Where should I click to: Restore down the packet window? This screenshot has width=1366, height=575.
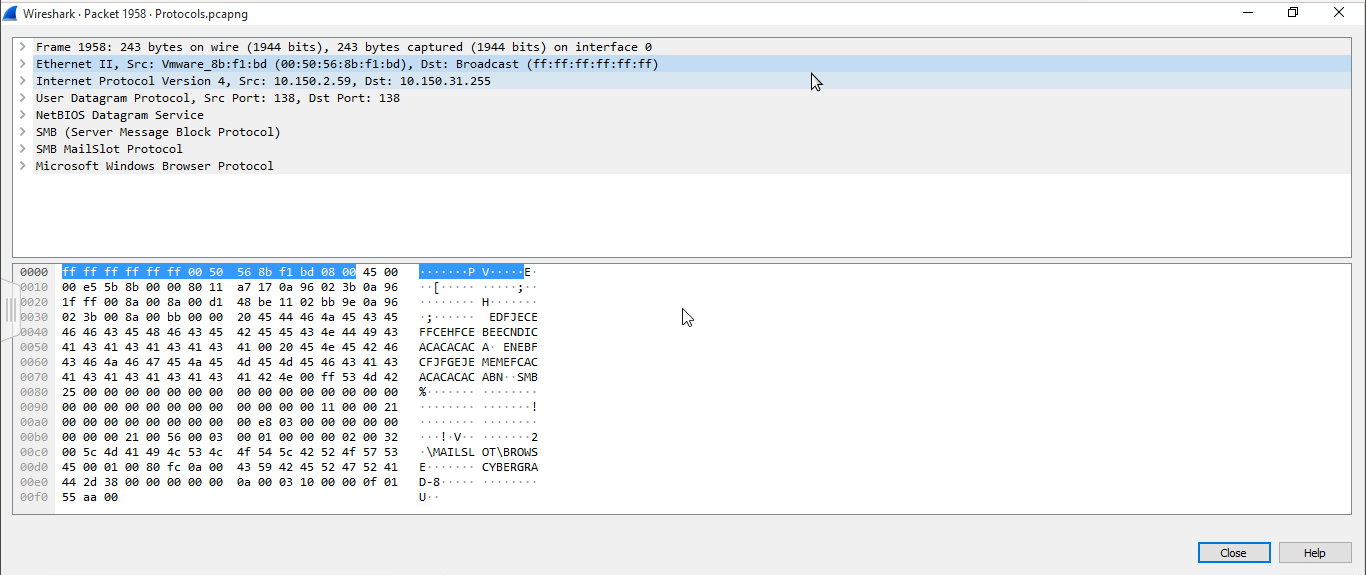(x=1293, y=12)
